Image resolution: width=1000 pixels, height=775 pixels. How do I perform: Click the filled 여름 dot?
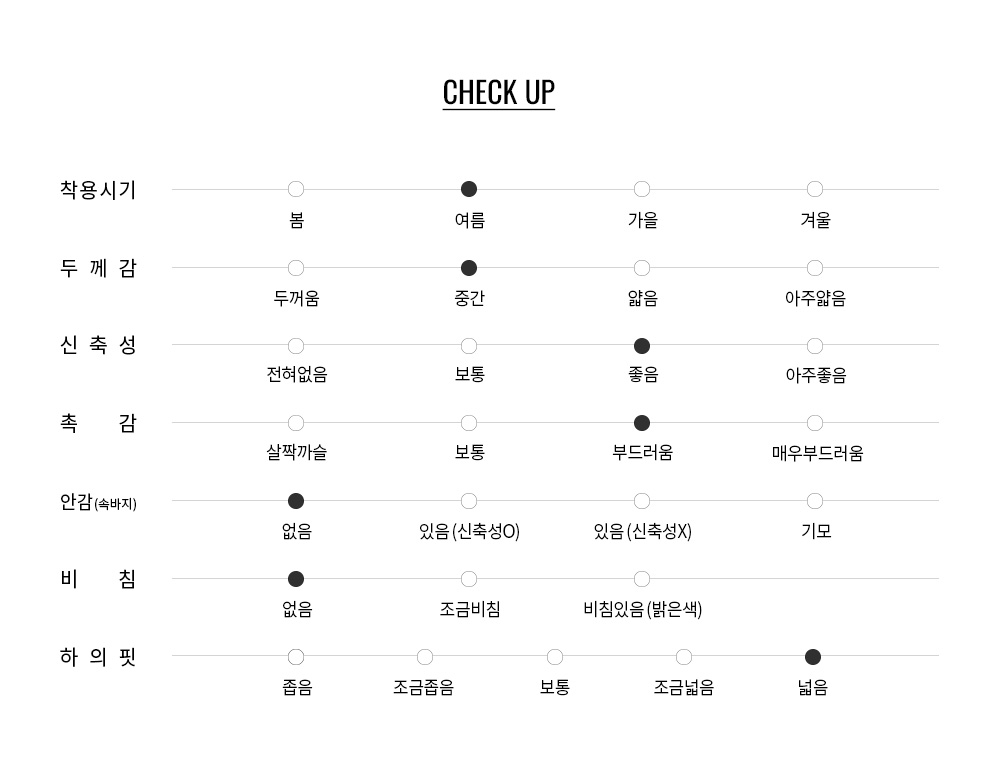click(x=469, y=189)
